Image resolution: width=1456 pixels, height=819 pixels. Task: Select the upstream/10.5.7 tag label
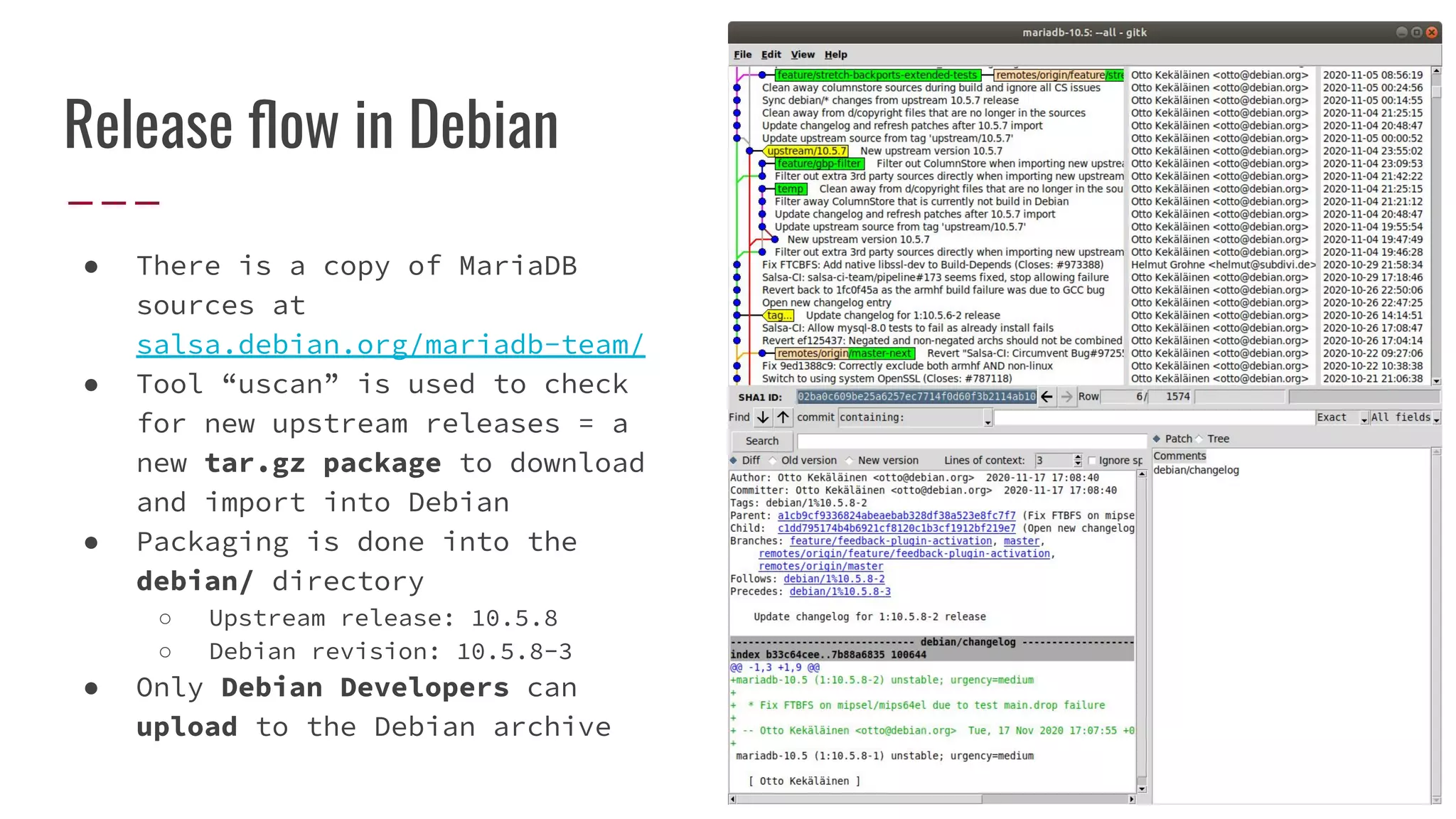pos(806,151)
